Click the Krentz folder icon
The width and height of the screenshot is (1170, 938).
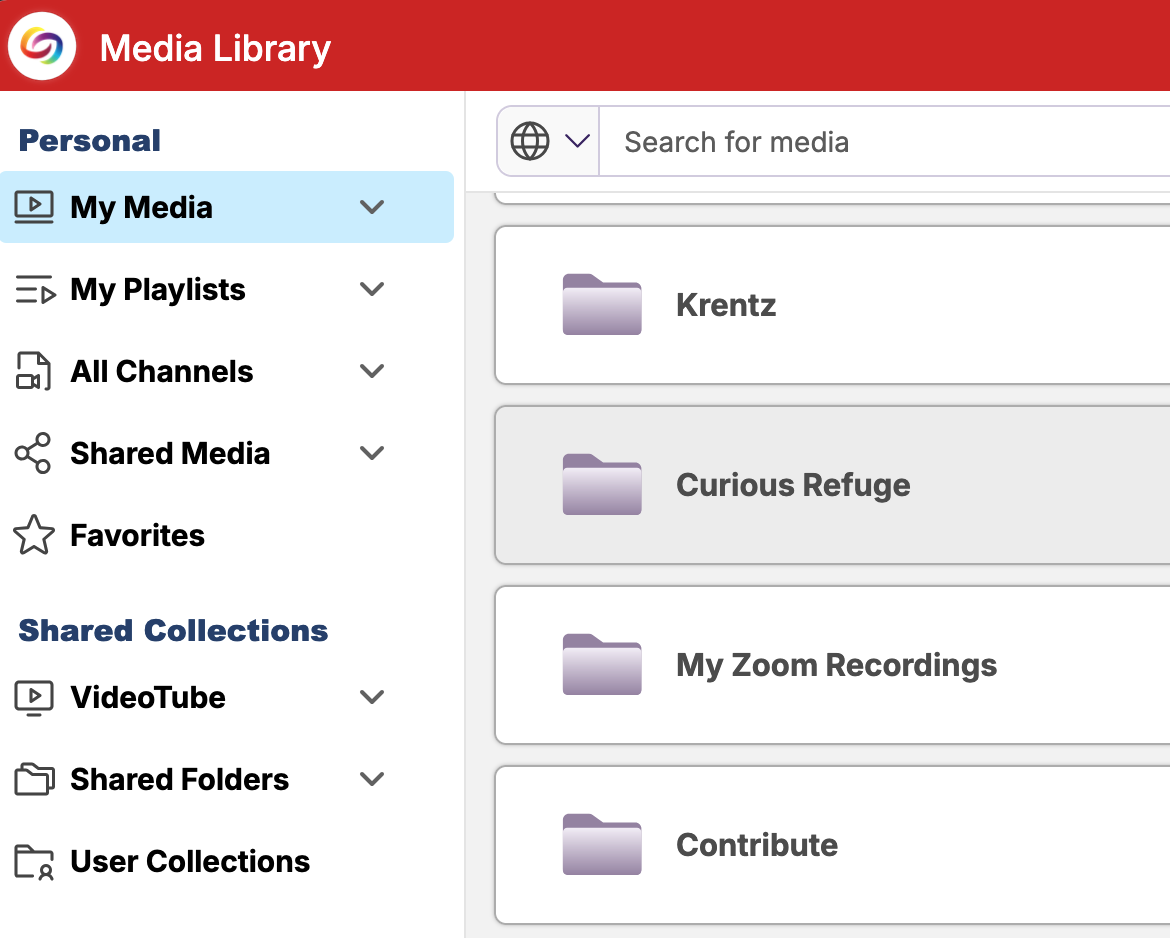point(602,304)
